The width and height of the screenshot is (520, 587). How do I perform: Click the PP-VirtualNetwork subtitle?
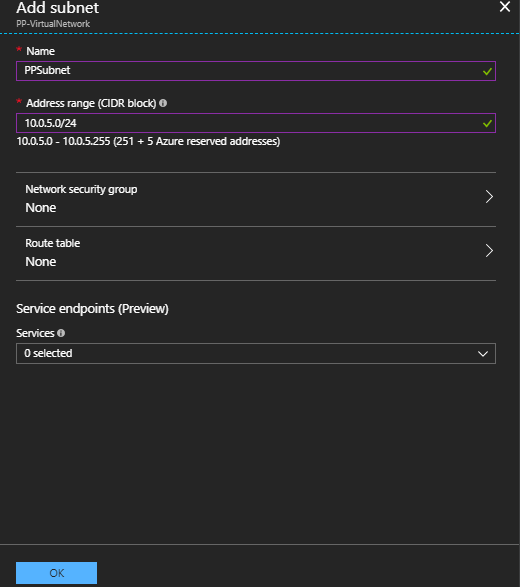point(53,24)
